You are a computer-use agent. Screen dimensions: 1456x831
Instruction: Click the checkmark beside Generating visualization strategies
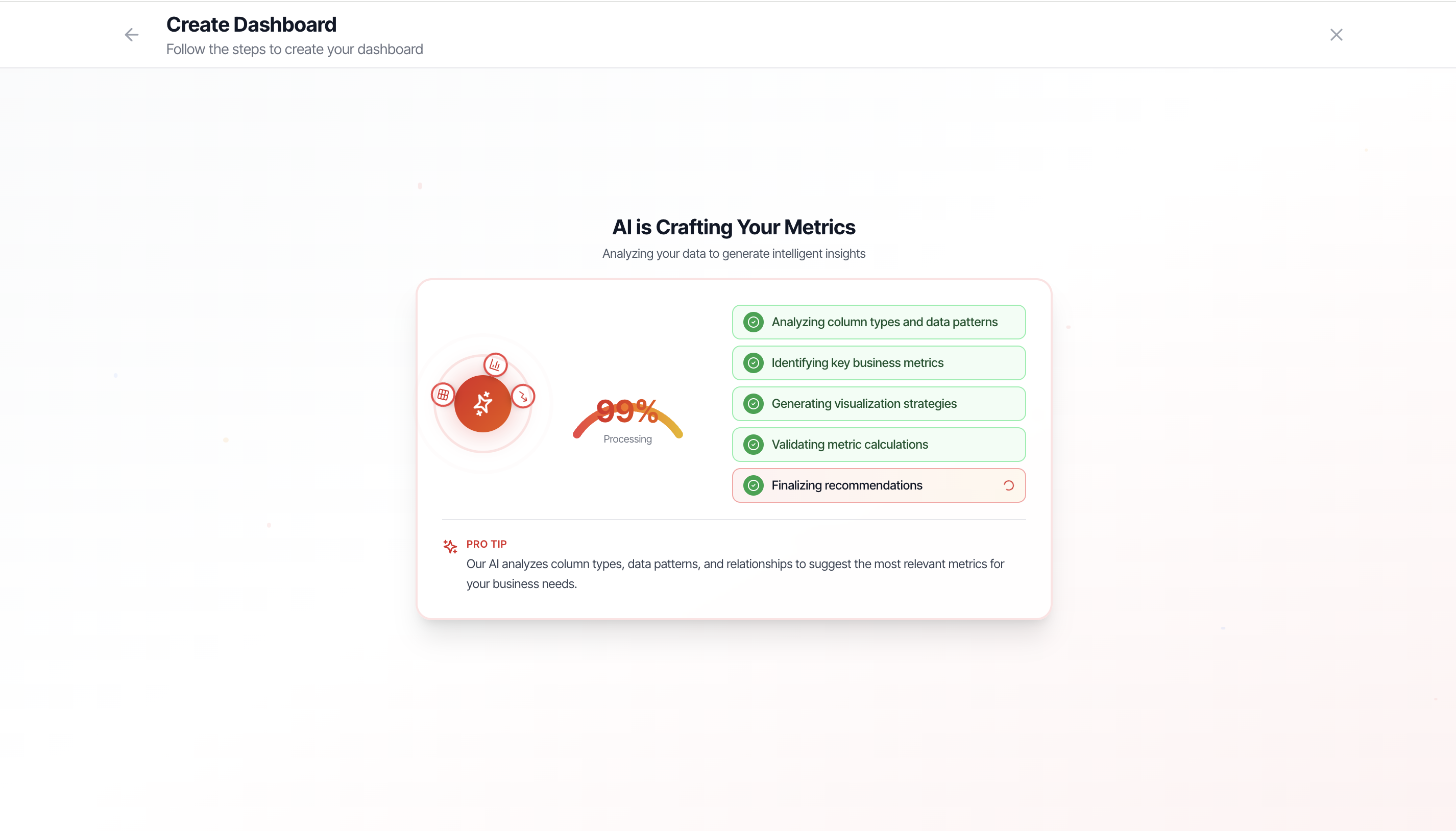[753, 404]
